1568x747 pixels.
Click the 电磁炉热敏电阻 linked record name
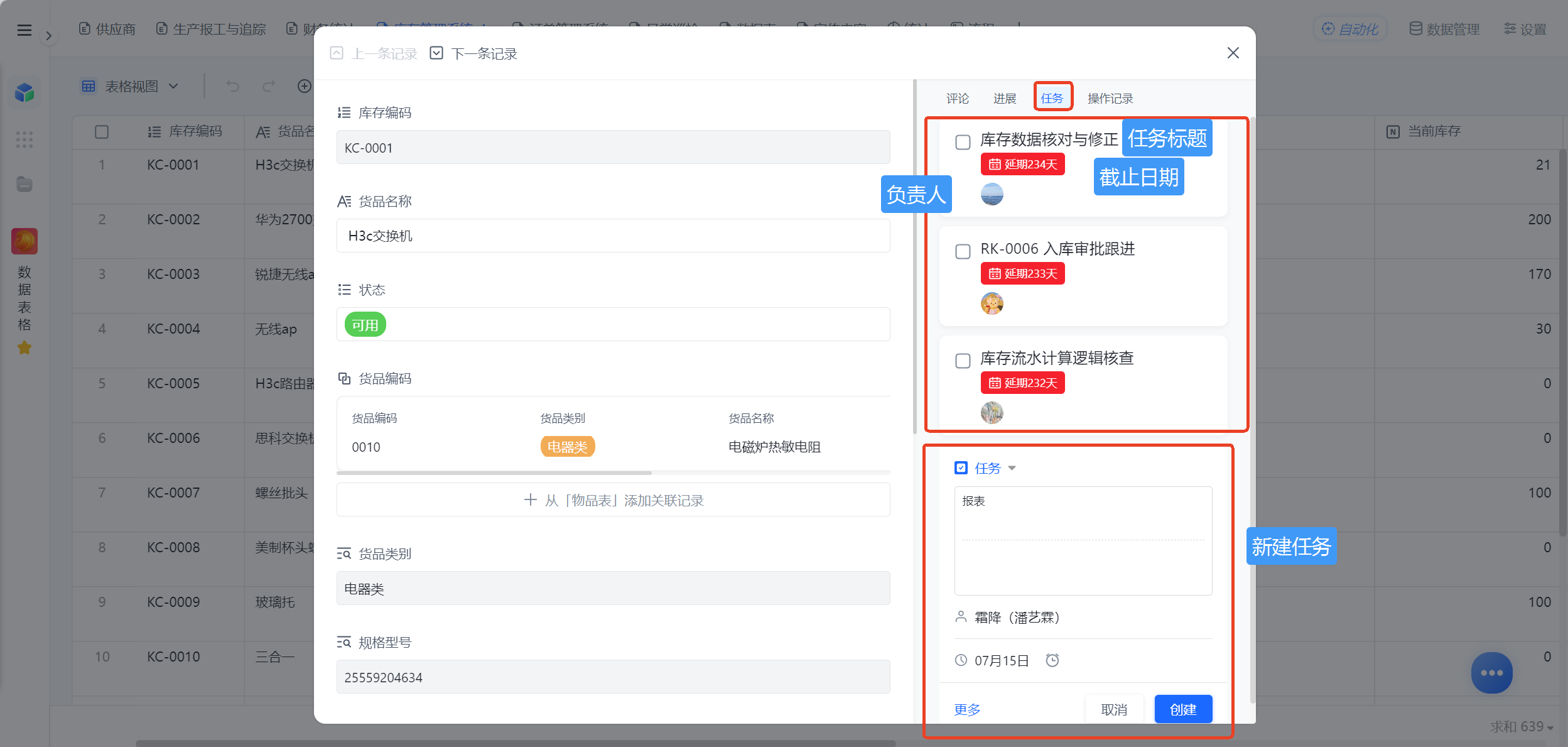coord(774,447)
